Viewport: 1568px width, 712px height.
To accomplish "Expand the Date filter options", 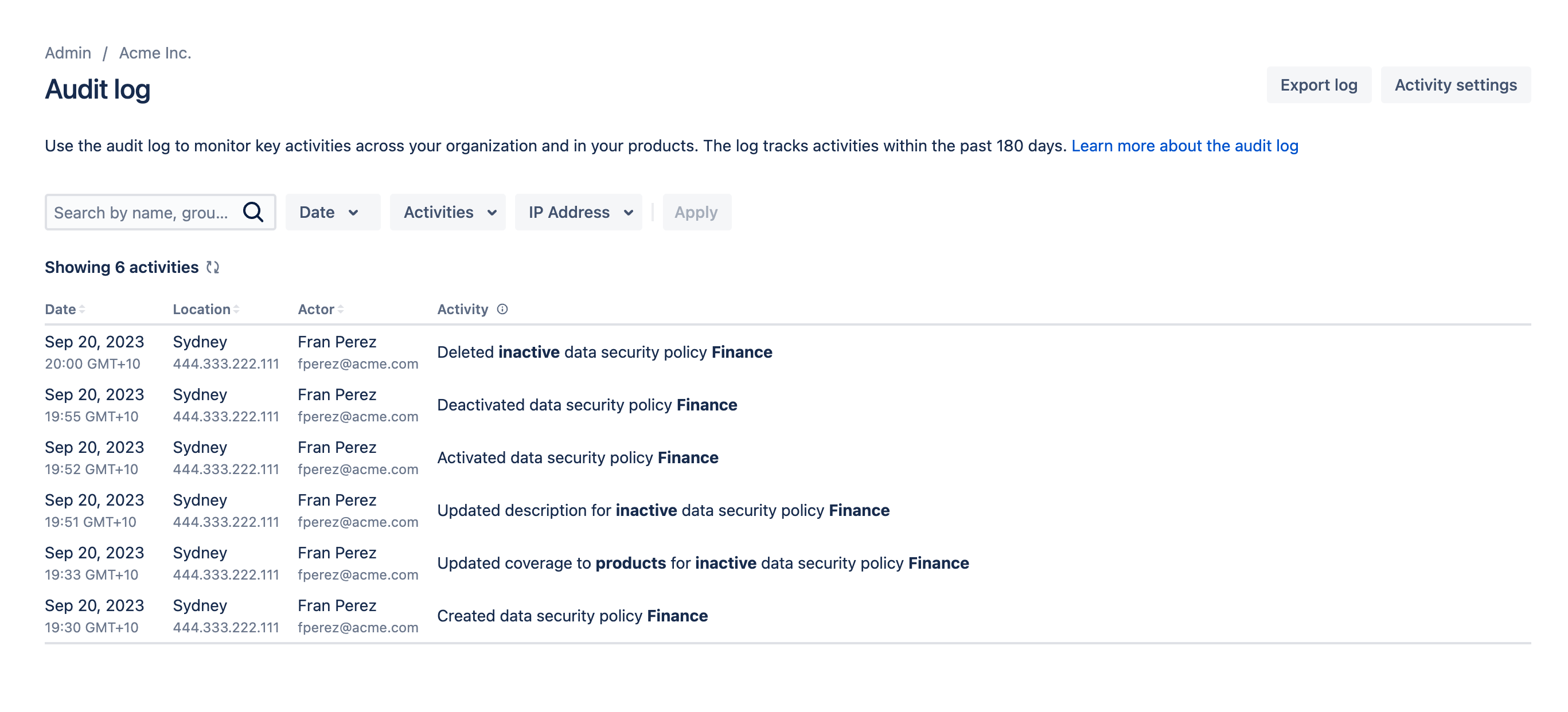I will pyautogui.click(x=330, y=211).
